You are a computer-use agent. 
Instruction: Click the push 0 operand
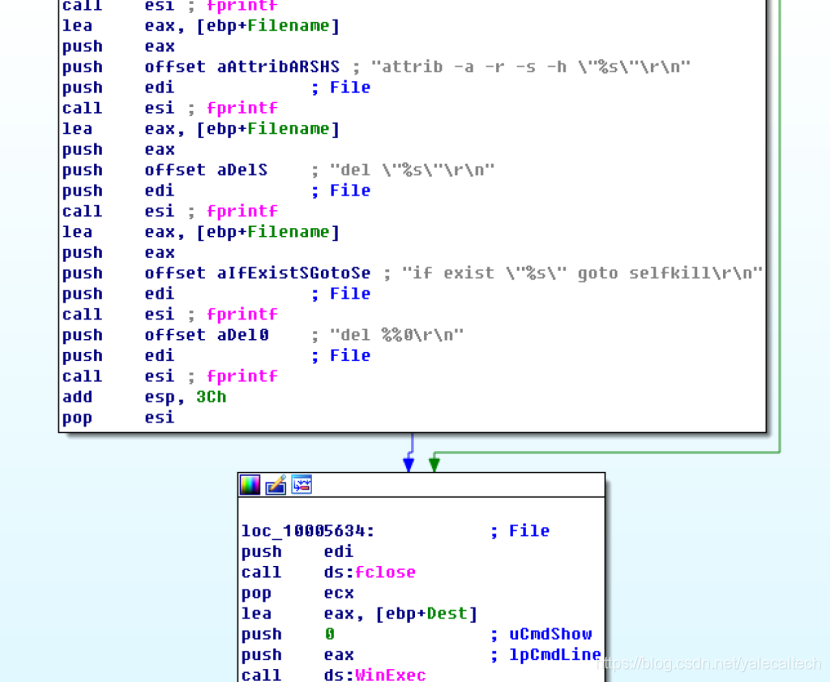[330, 634]
